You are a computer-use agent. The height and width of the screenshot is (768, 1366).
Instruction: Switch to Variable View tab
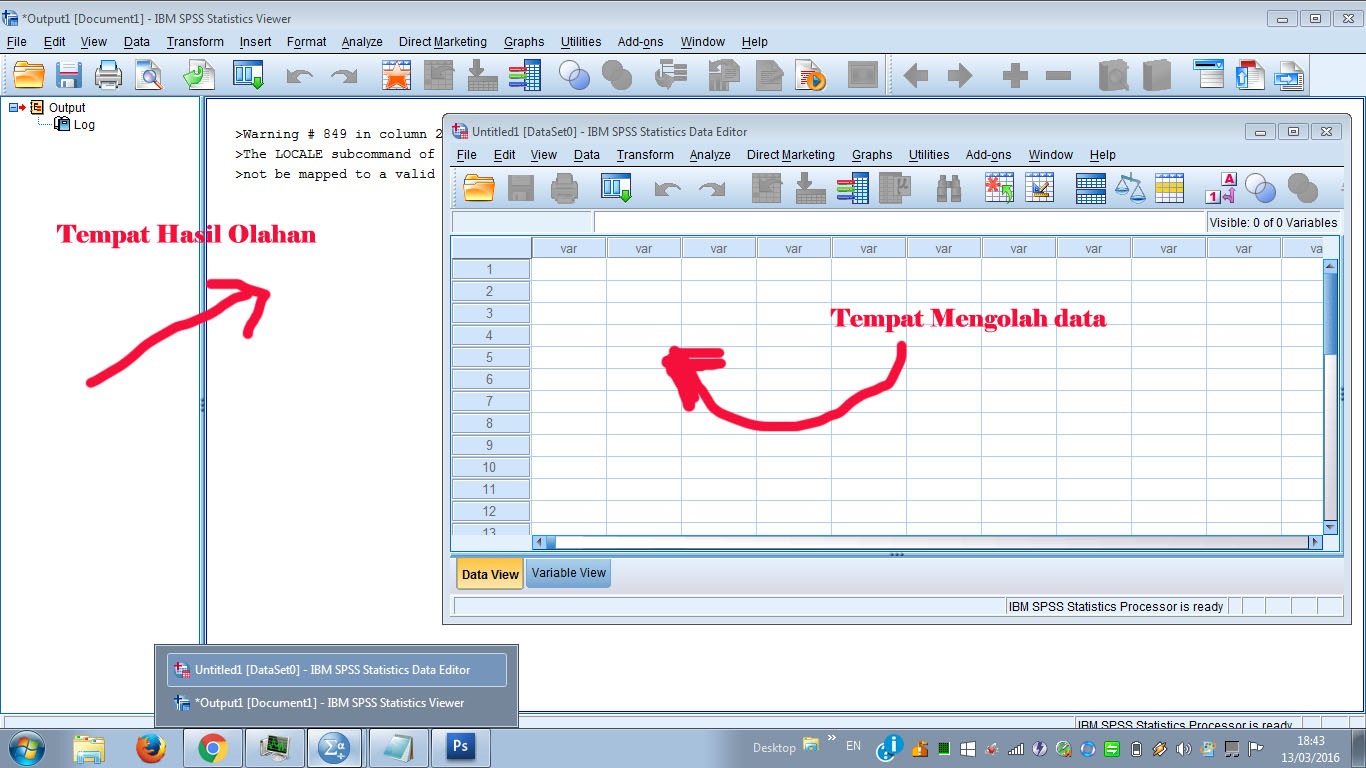point(568,573)
